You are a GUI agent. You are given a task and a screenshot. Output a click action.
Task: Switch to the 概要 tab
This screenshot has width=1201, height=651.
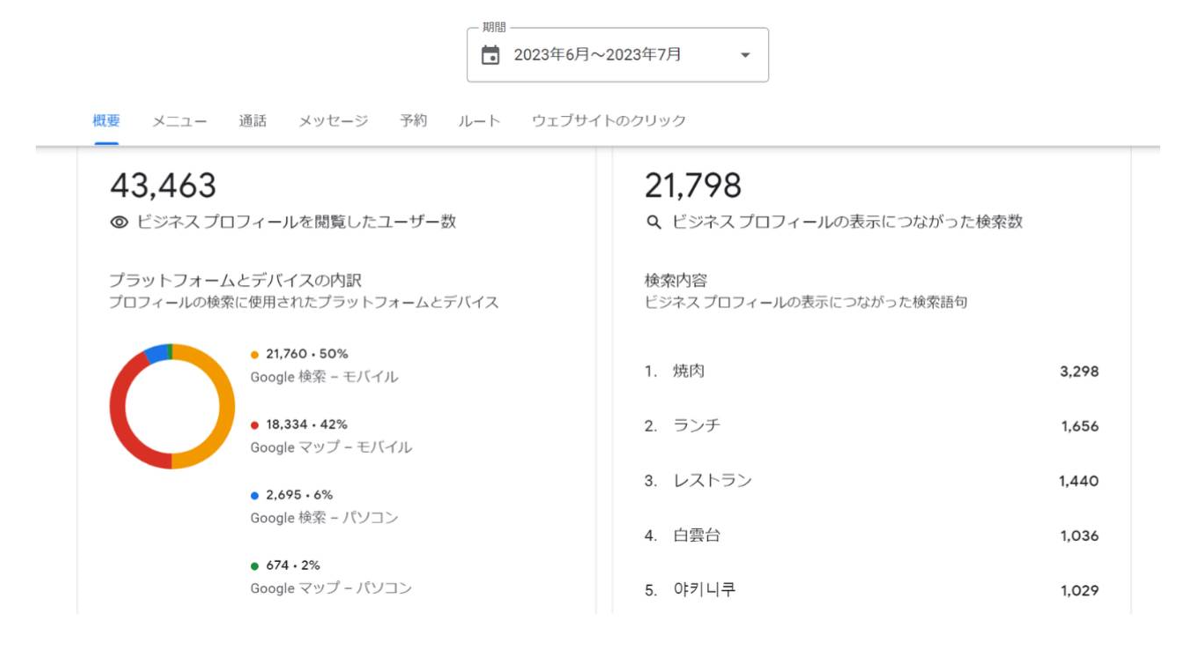106,121
